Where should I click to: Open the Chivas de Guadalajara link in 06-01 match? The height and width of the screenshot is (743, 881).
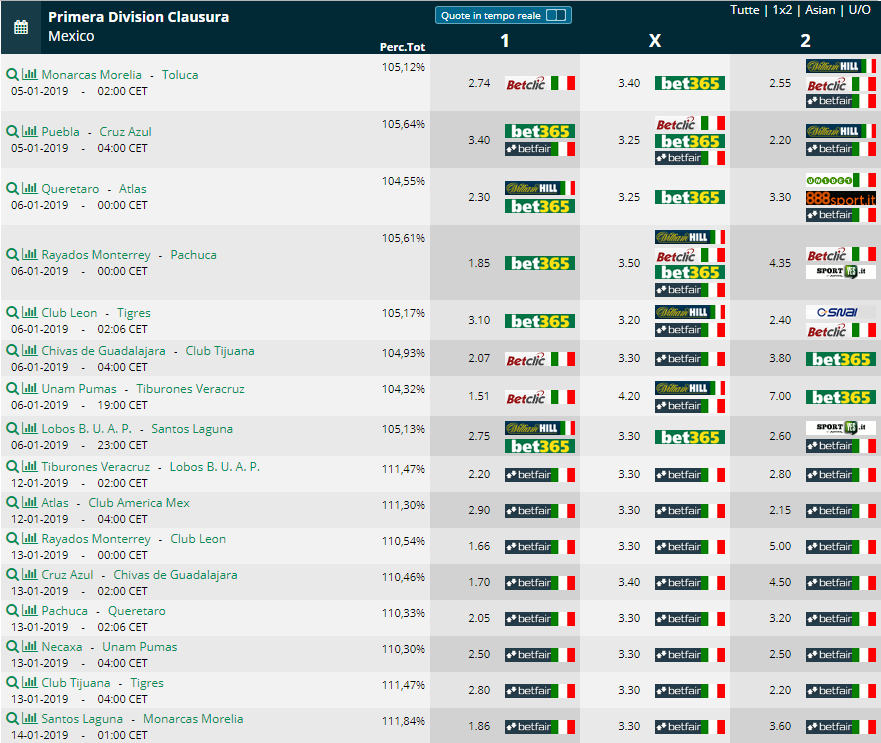point(103,351)
